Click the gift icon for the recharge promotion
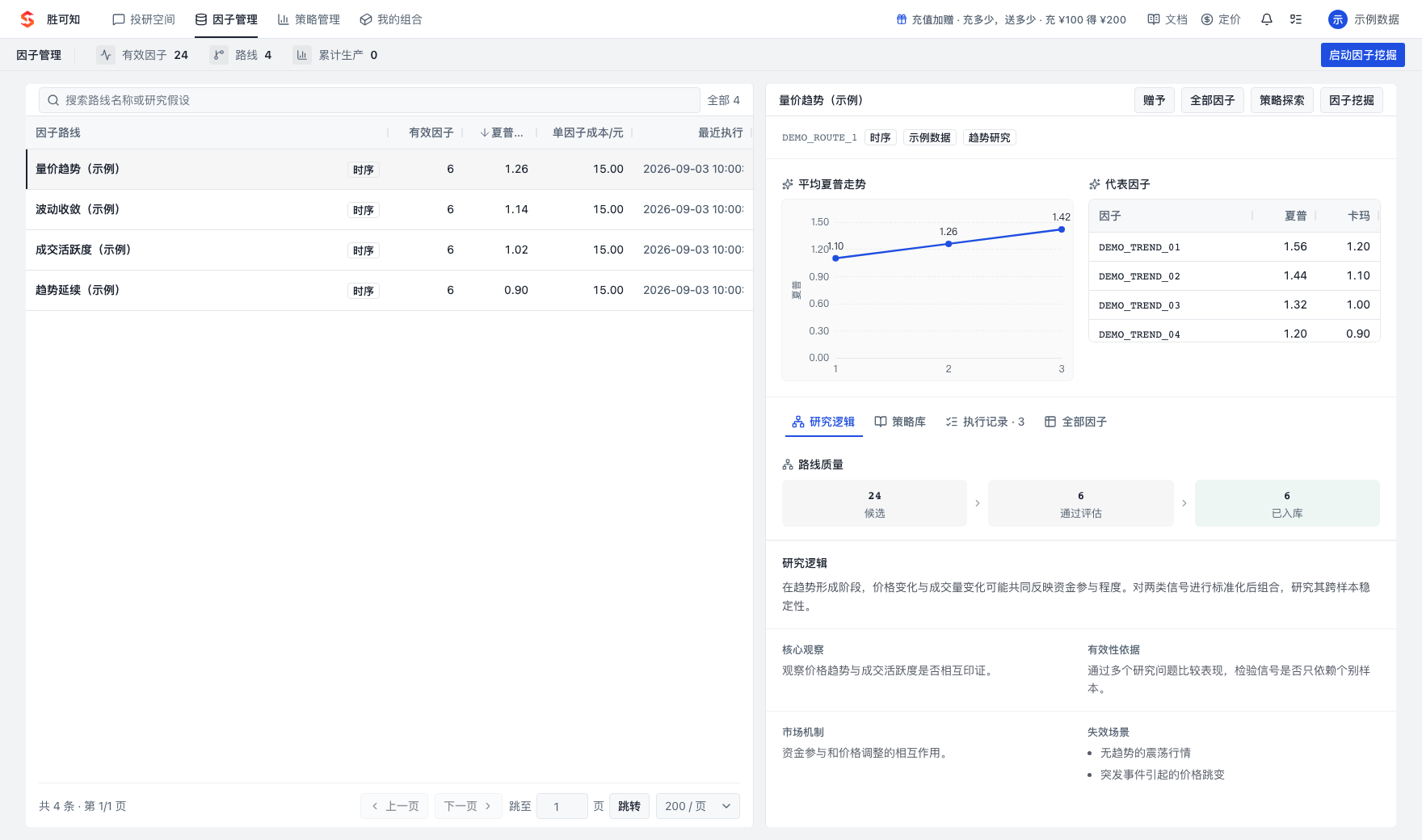Screen dimensions: 1422x840 click(902, 19)
